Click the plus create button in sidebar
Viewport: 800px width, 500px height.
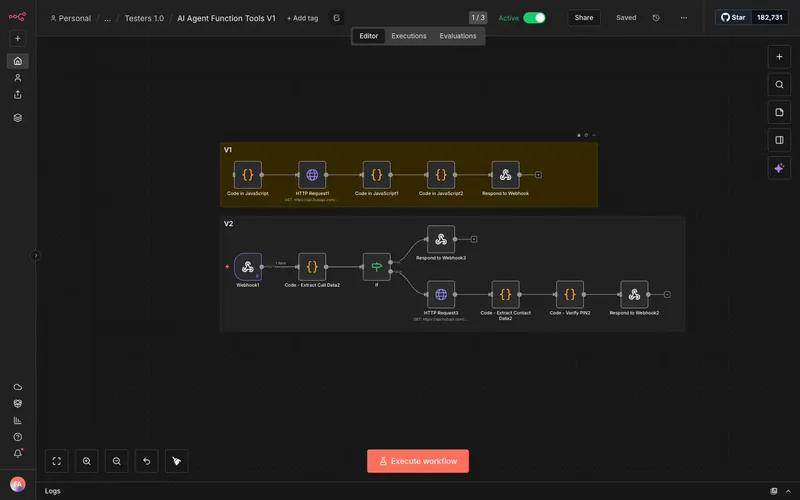(x=17, y=38)
